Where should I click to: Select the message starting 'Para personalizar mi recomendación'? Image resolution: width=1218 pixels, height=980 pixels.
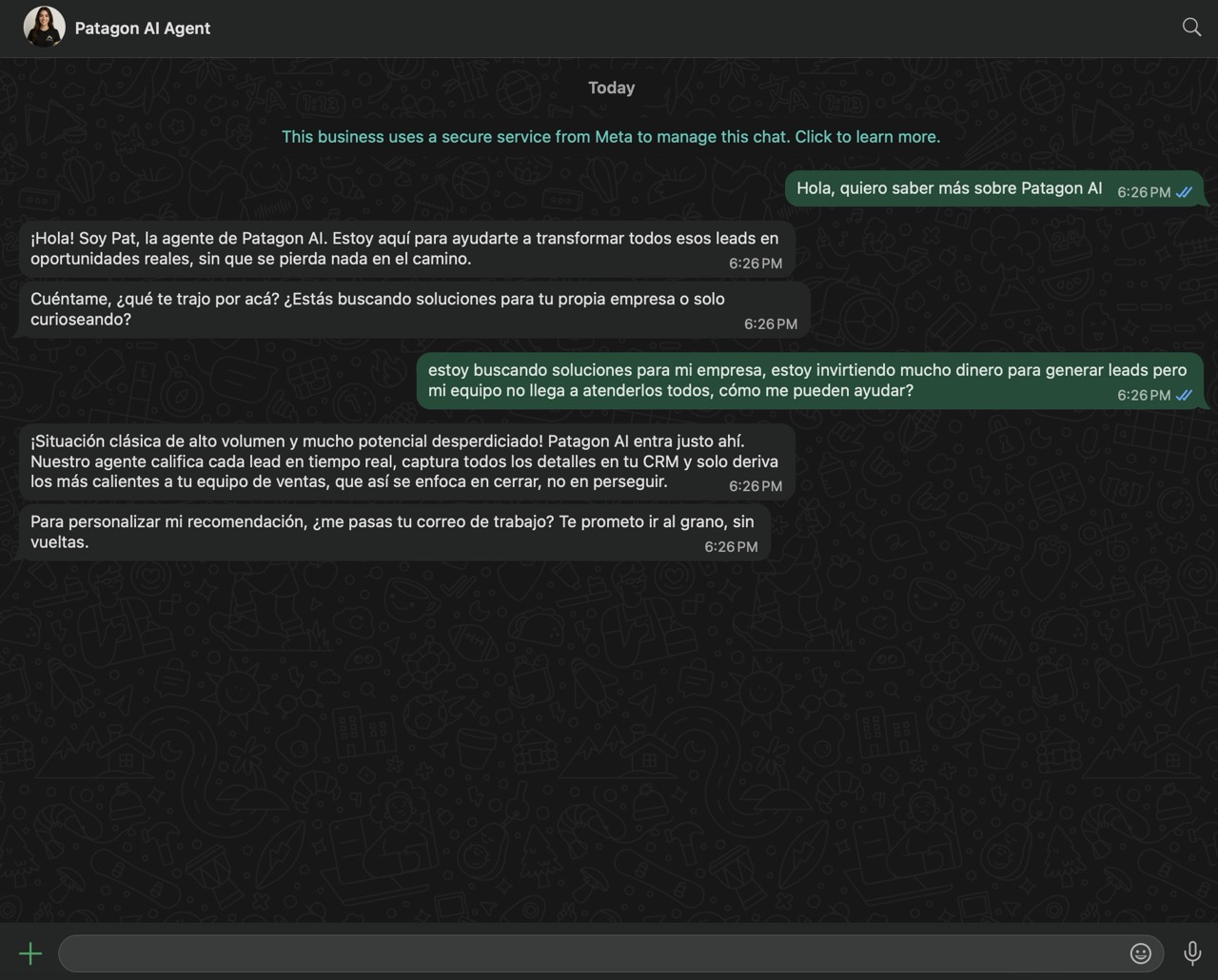tap(394, 532)
